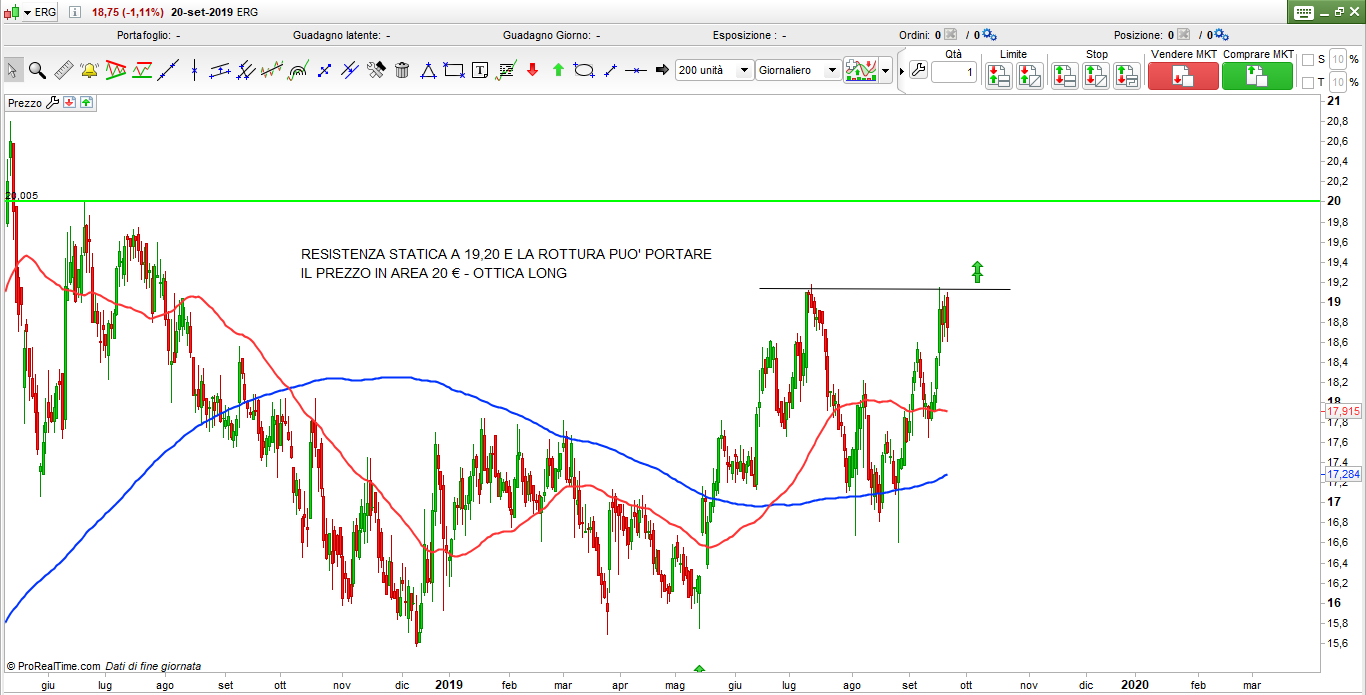Toggle the arrow cursor selection mode
Viewport: 1366px width, 695px height.
[13, 70]
